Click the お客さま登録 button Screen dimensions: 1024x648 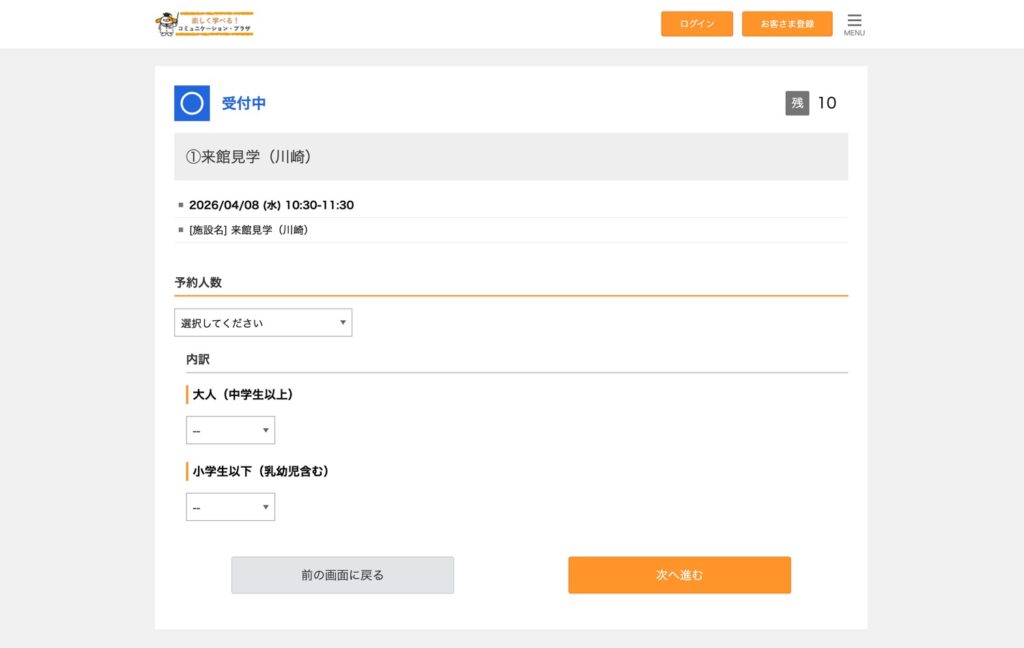coord(787,24)
